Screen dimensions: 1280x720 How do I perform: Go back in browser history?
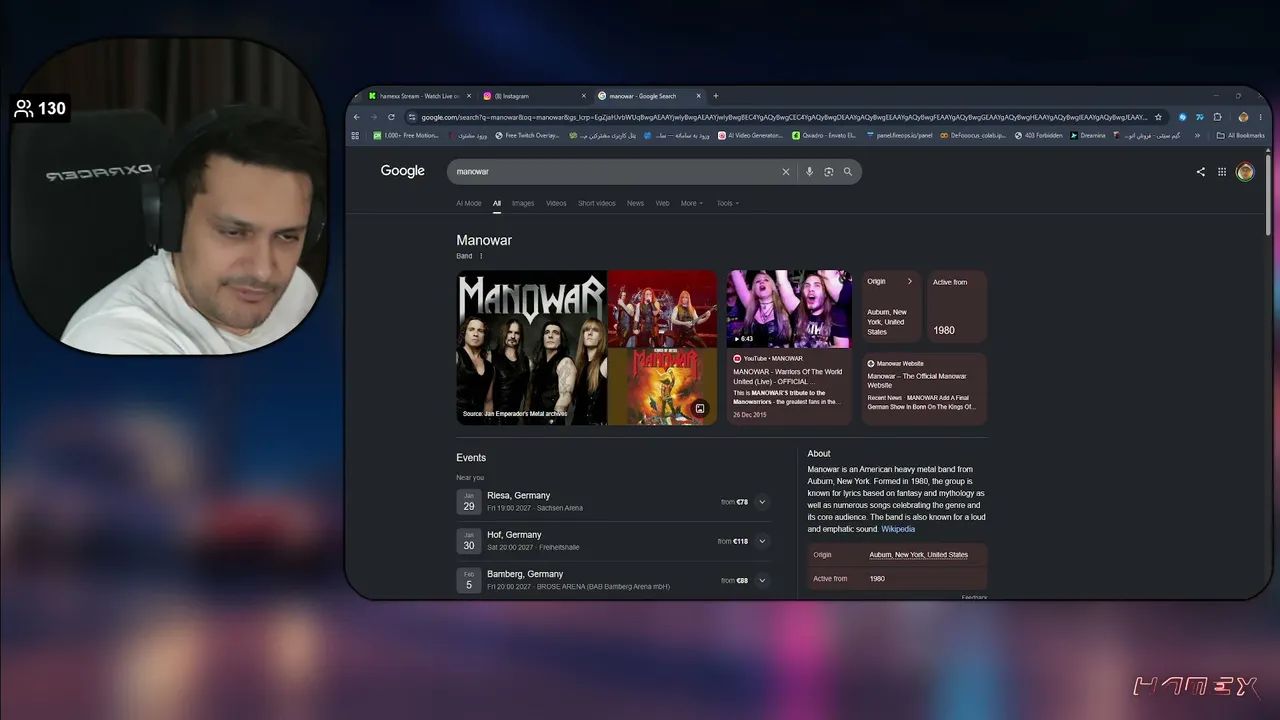coord(357,117)
